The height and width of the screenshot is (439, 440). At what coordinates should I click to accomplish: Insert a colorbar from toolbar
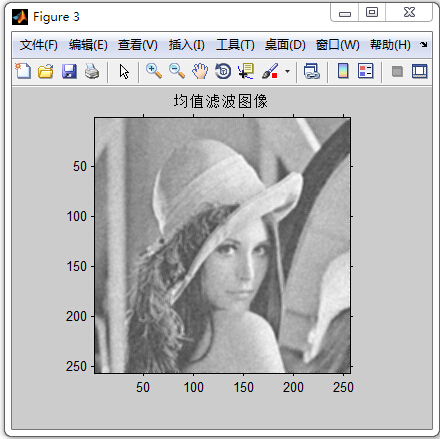(343, 71)
